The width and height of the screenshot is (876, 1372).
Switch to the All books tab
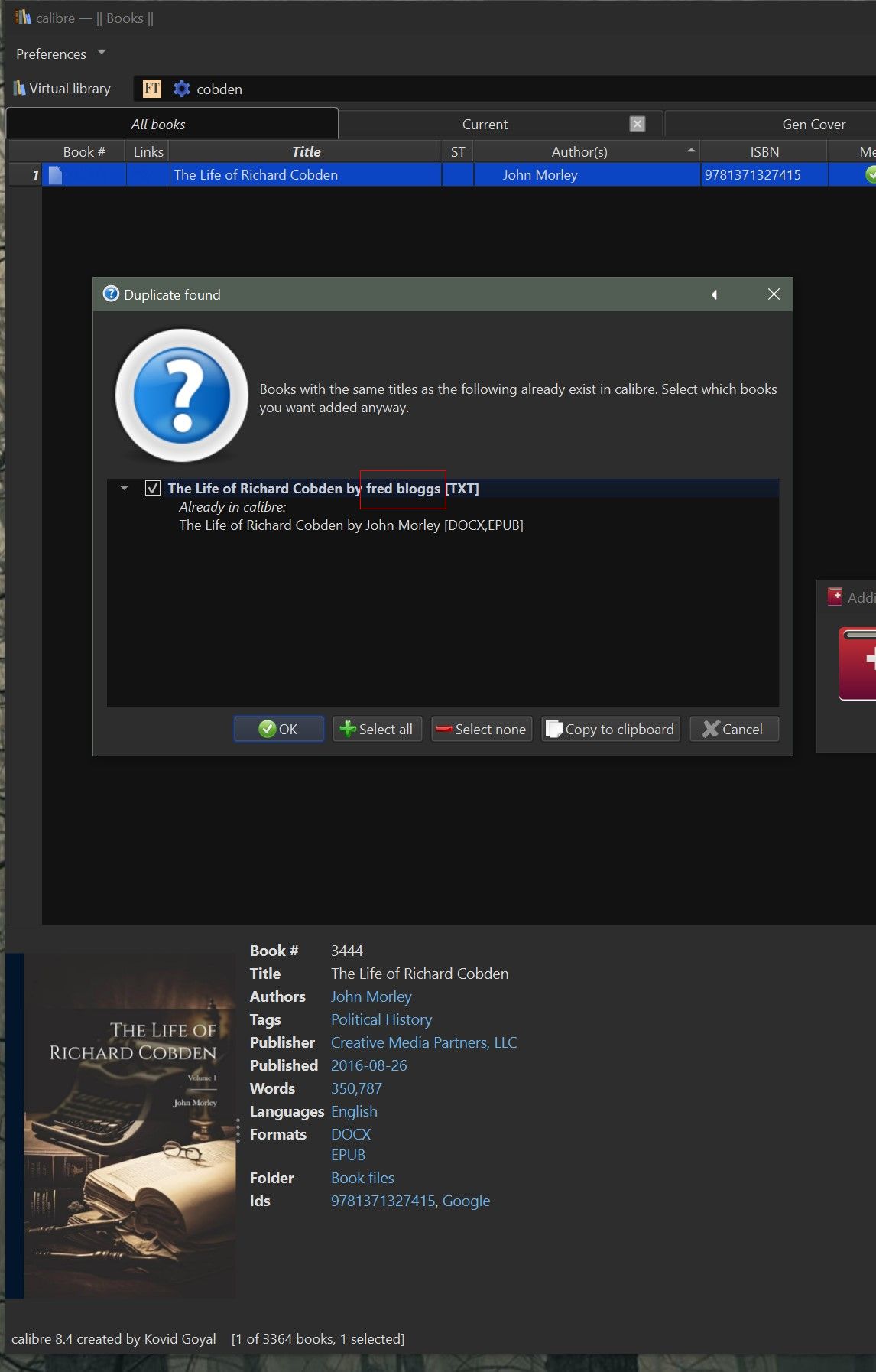tap(172, 124)
